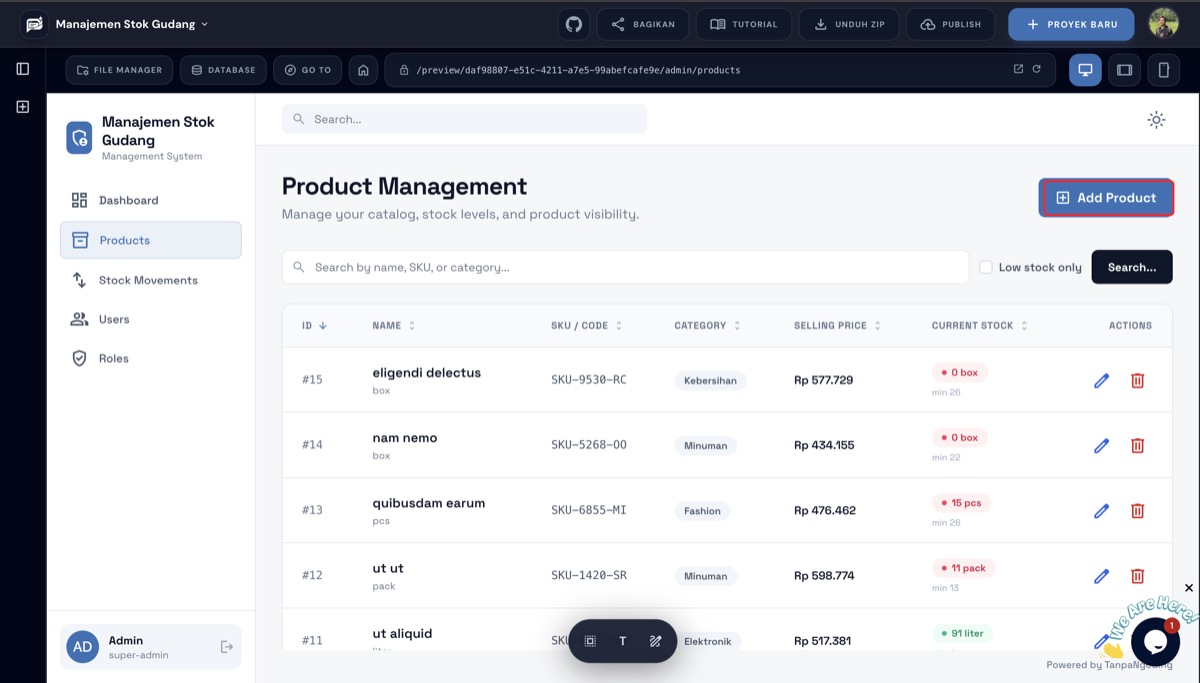Reload the preview with refresh icon
This screenshot has height=683, width=1200.
(x=1037, y=69)
